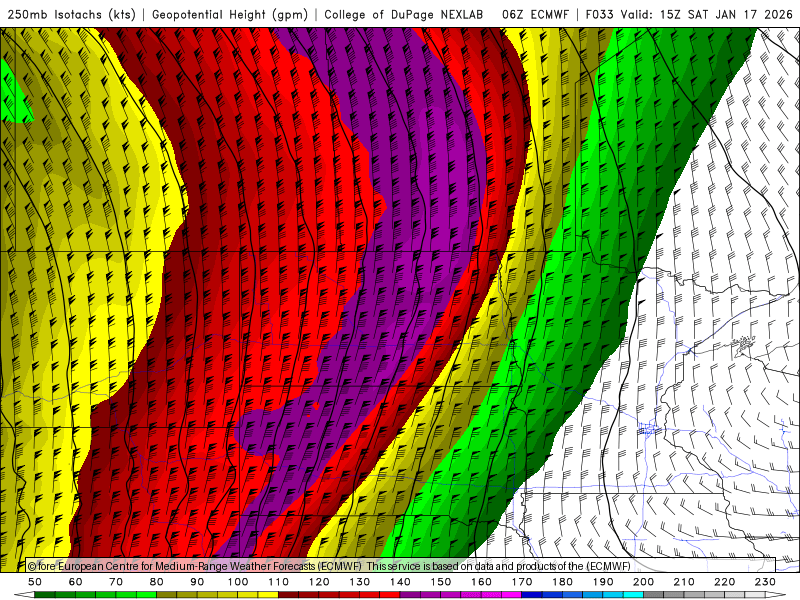Click the "250mb Isotachs (kts)" title text
This screenshot has height=600, width=800.
(72, 14)
